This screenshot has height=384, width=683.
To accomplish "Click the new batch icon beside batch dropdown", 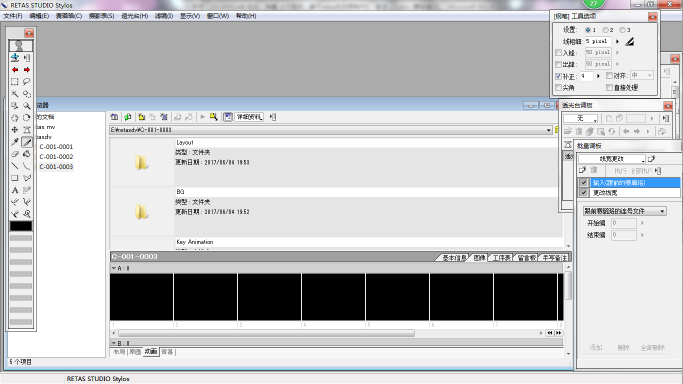I will point(652,159).
